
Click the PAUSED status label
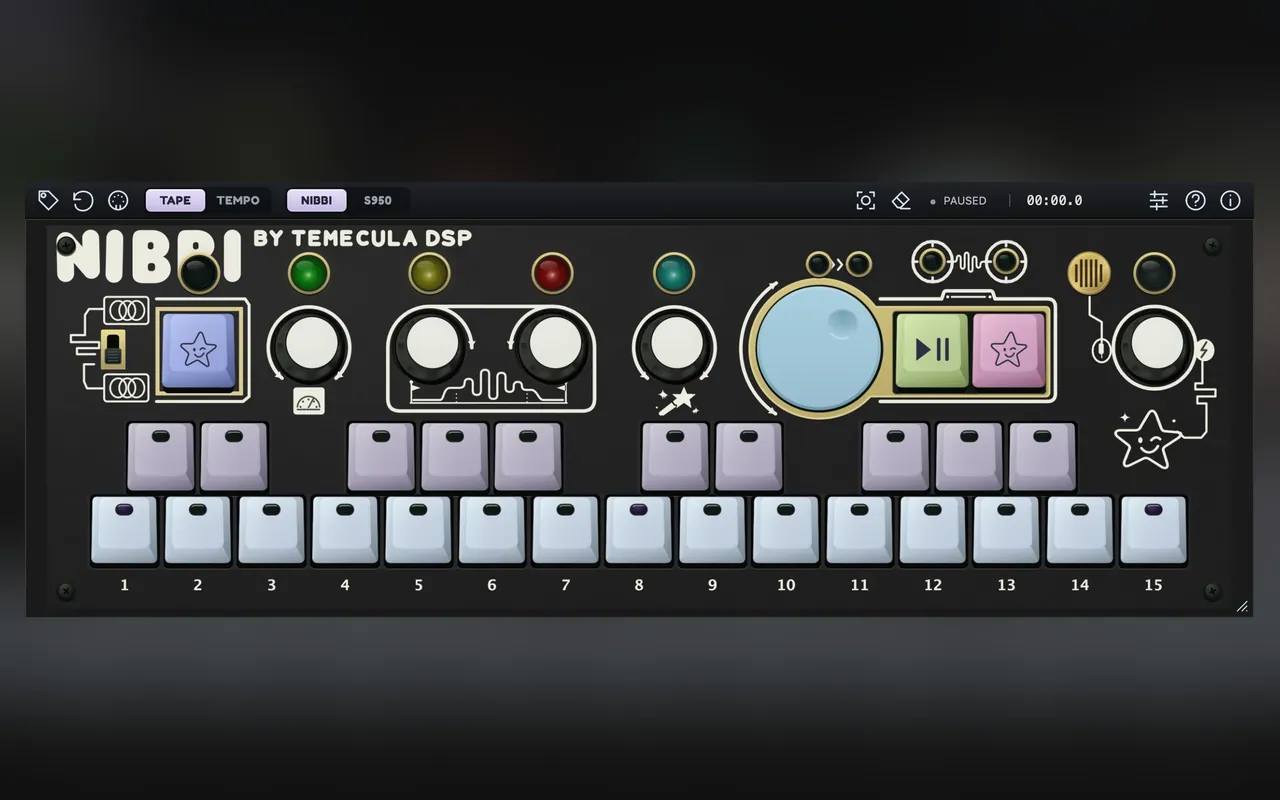click(964, 200)
